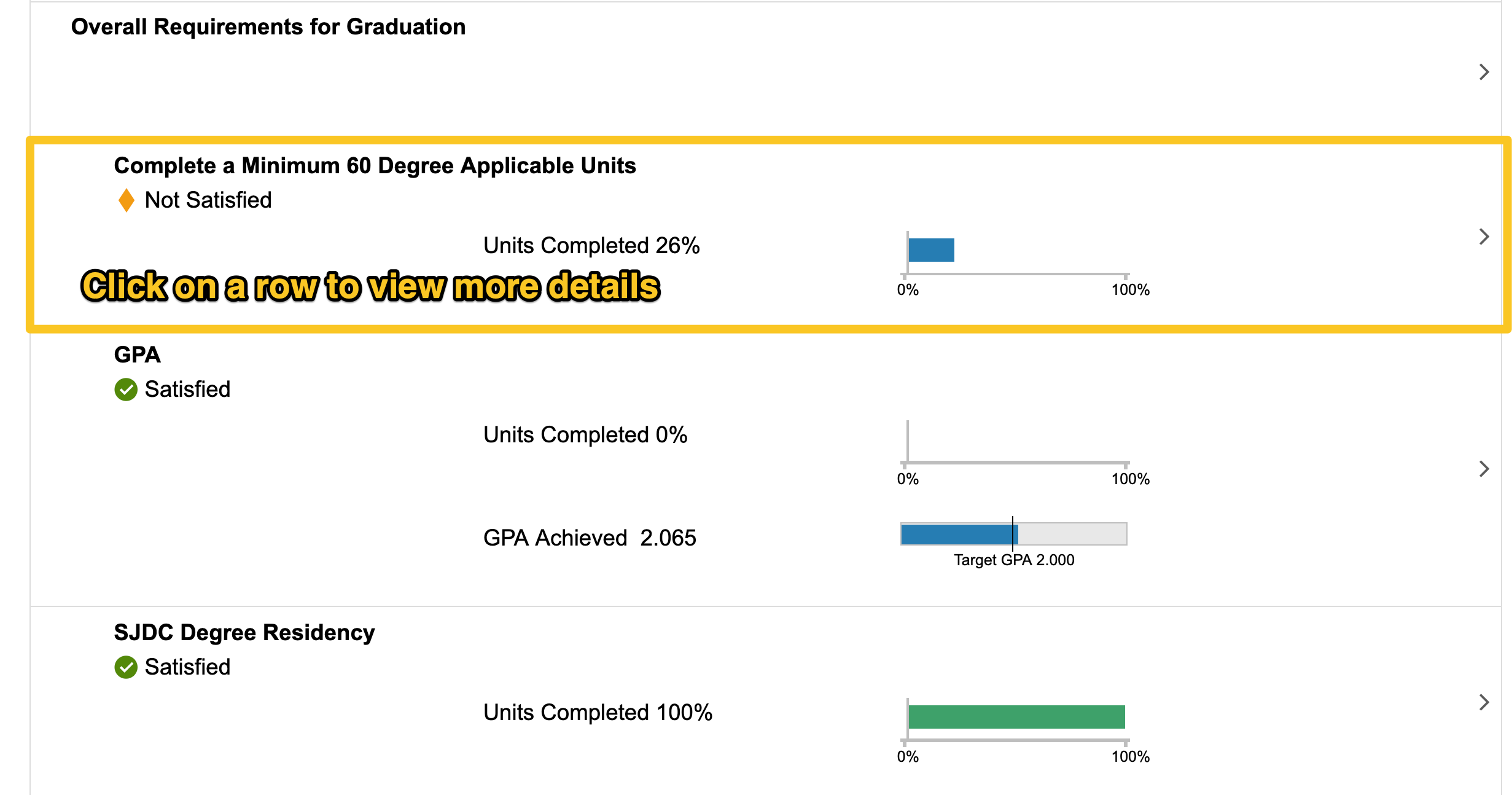Click the GPA Achieved 2.065 text
The height and width of the screenshot is (795, 1512).
(x=590, y=538)
